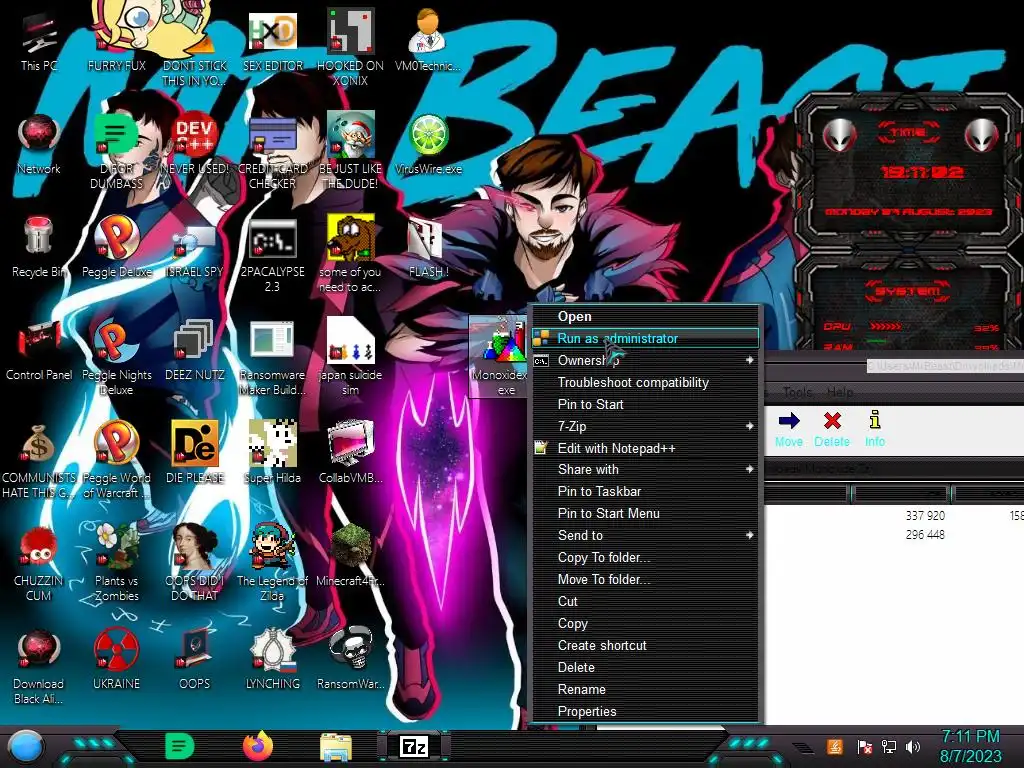Expand the Share with submenu
1024x768 pixels.
645,470
